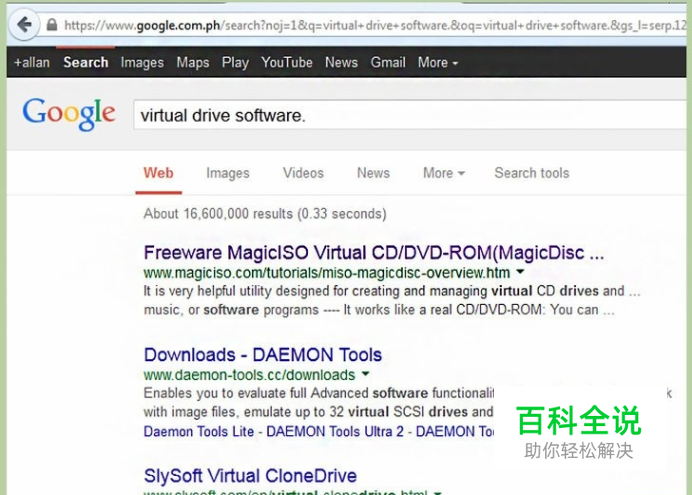Select the Web results tab
The image size is (692, 495).
(158, 173)
